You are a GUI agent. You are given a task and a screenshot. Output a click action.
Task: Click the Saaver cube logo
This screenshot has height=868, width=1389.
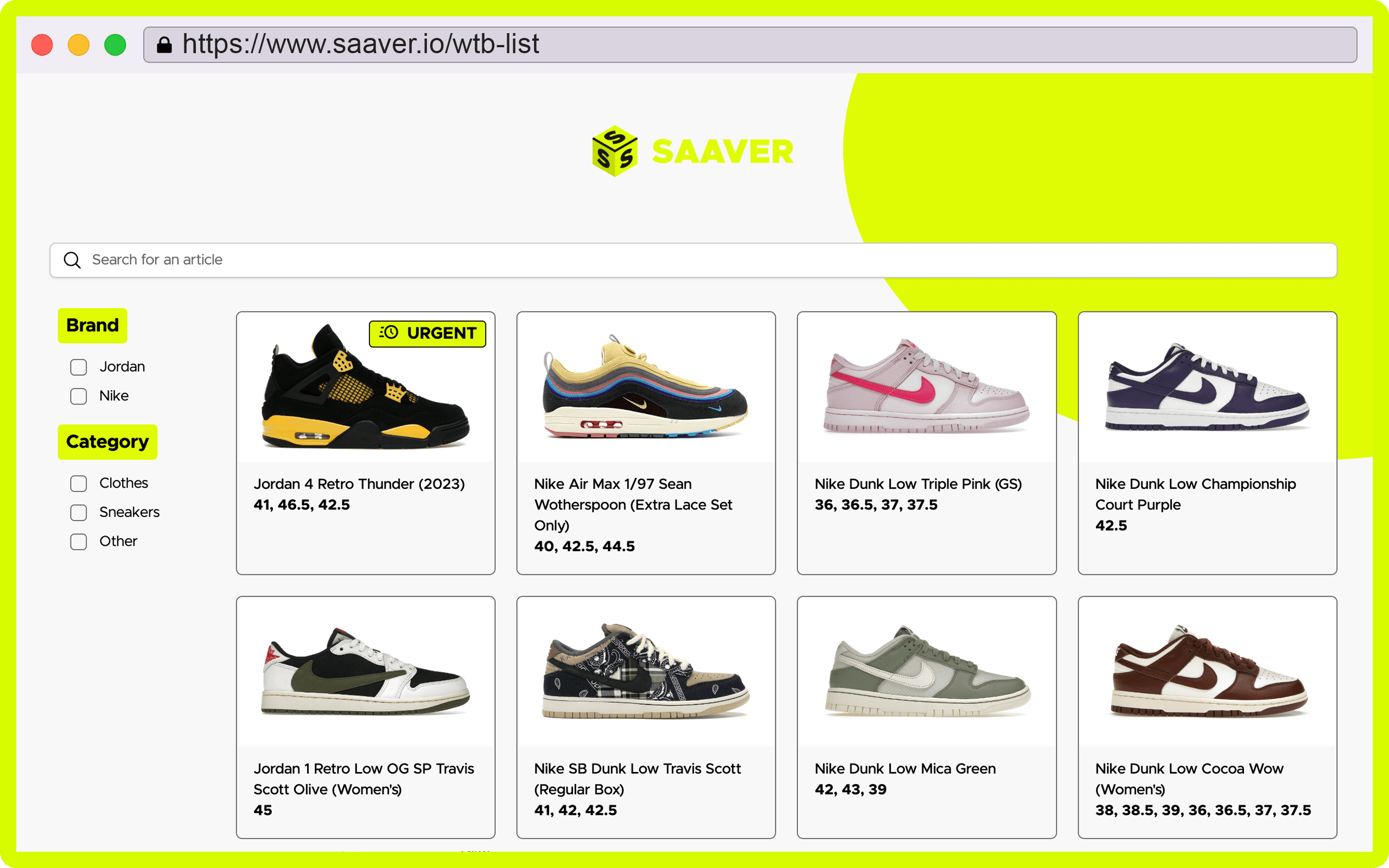(615, 151)
